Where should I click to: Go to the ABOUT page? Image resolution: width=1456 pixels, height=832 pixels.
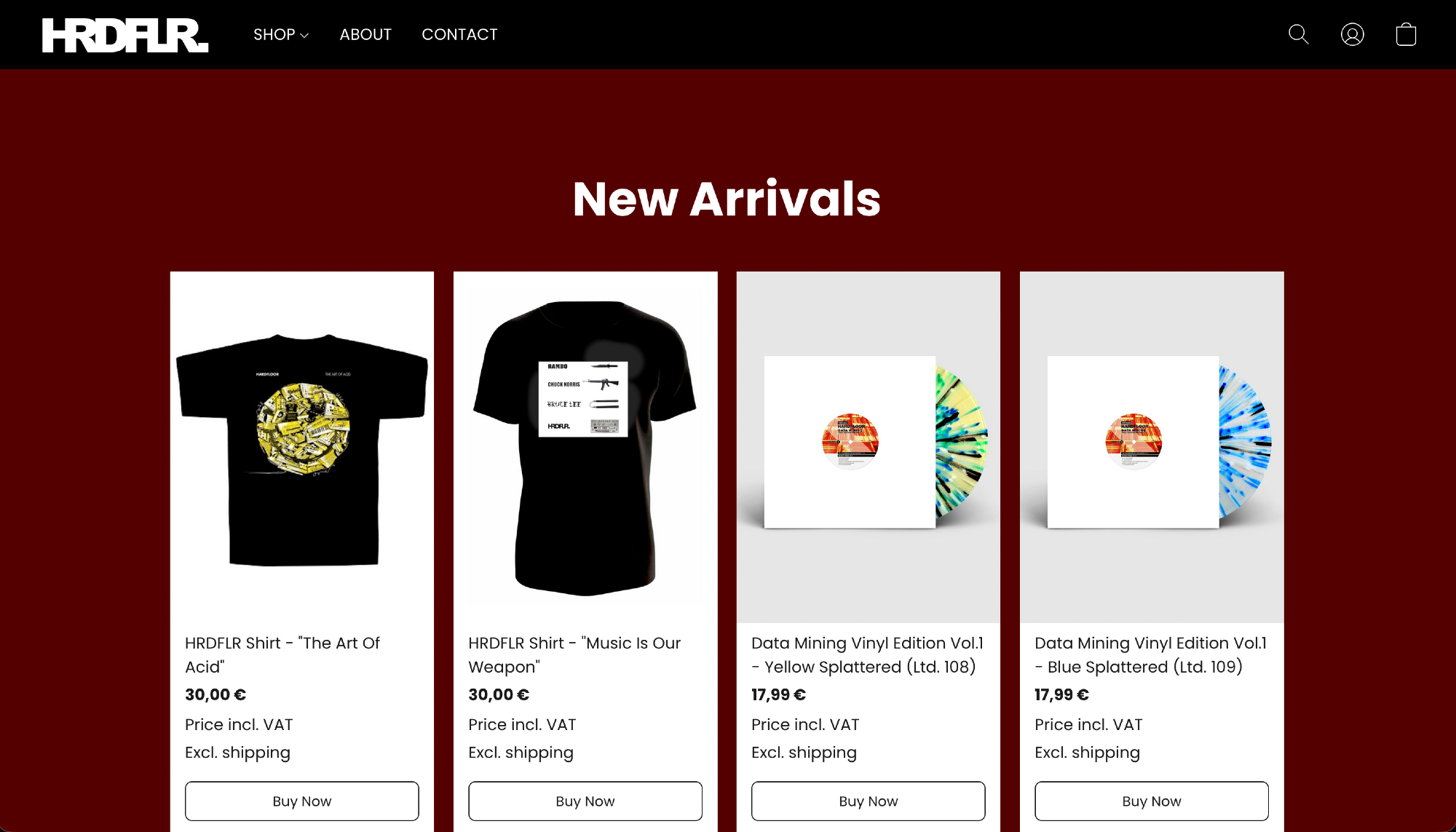click(365, 34)
